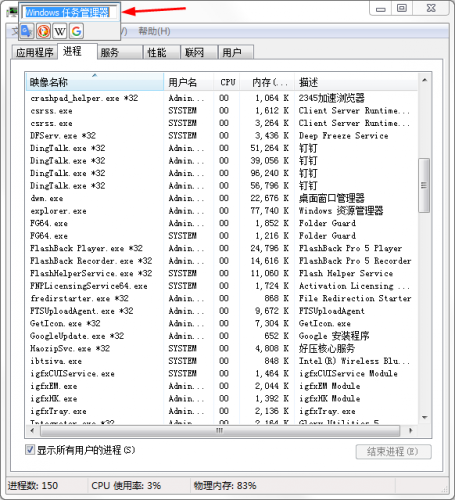Go to the 性能 tab
This screenshot has height=500, width=455.
(161, 52)
